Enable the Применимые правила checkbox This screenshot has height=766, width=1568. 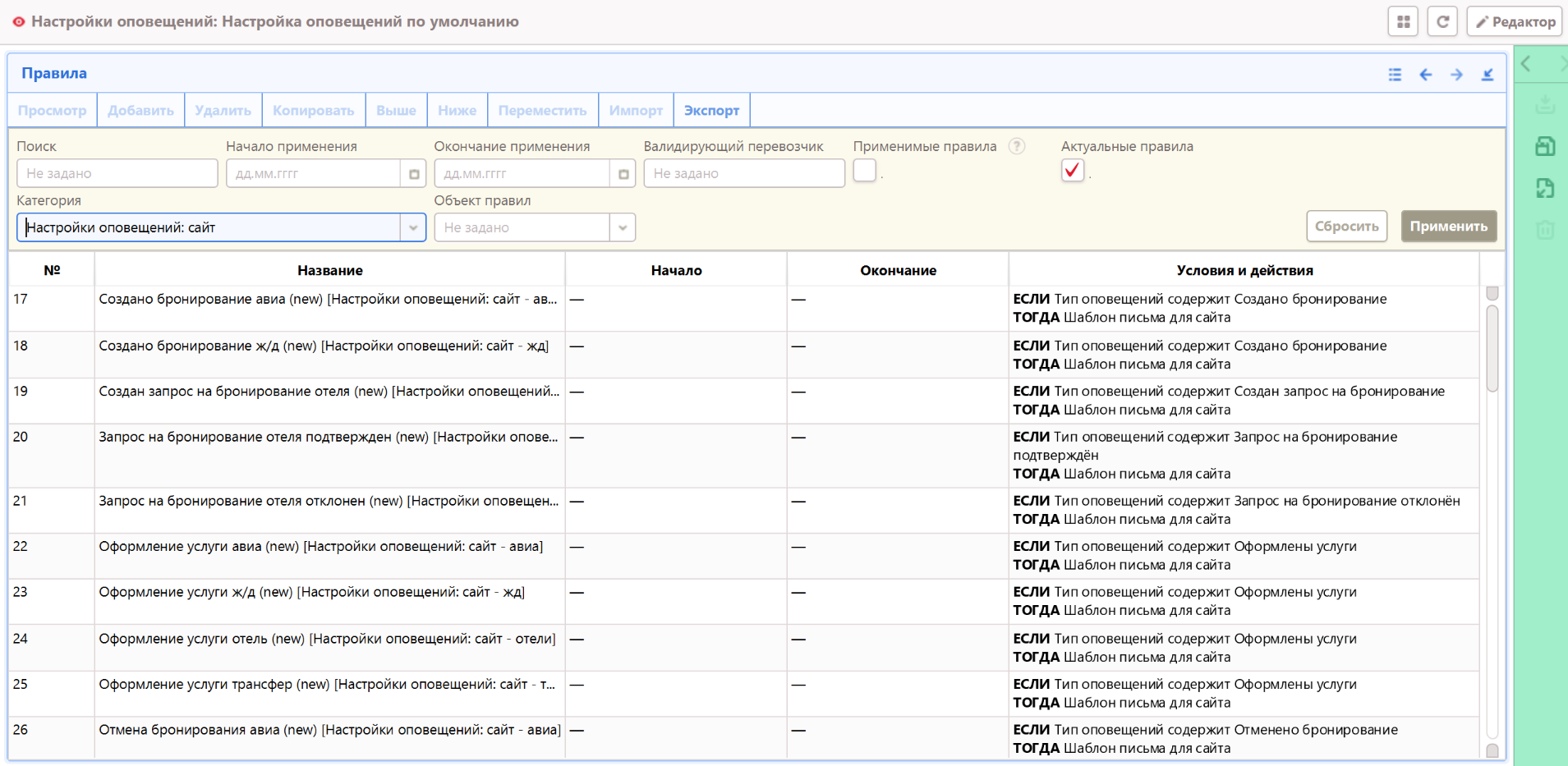pyautogui.click(x=864, y=171)
